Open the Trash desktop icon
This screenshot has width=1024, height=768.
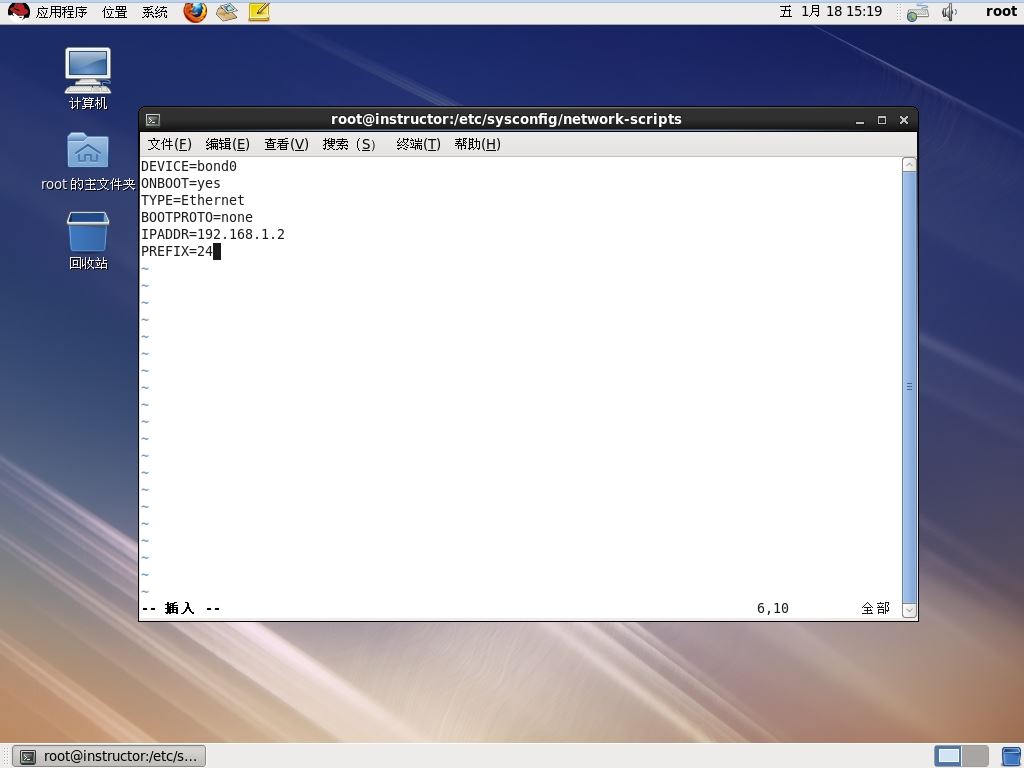pos(88,240)
